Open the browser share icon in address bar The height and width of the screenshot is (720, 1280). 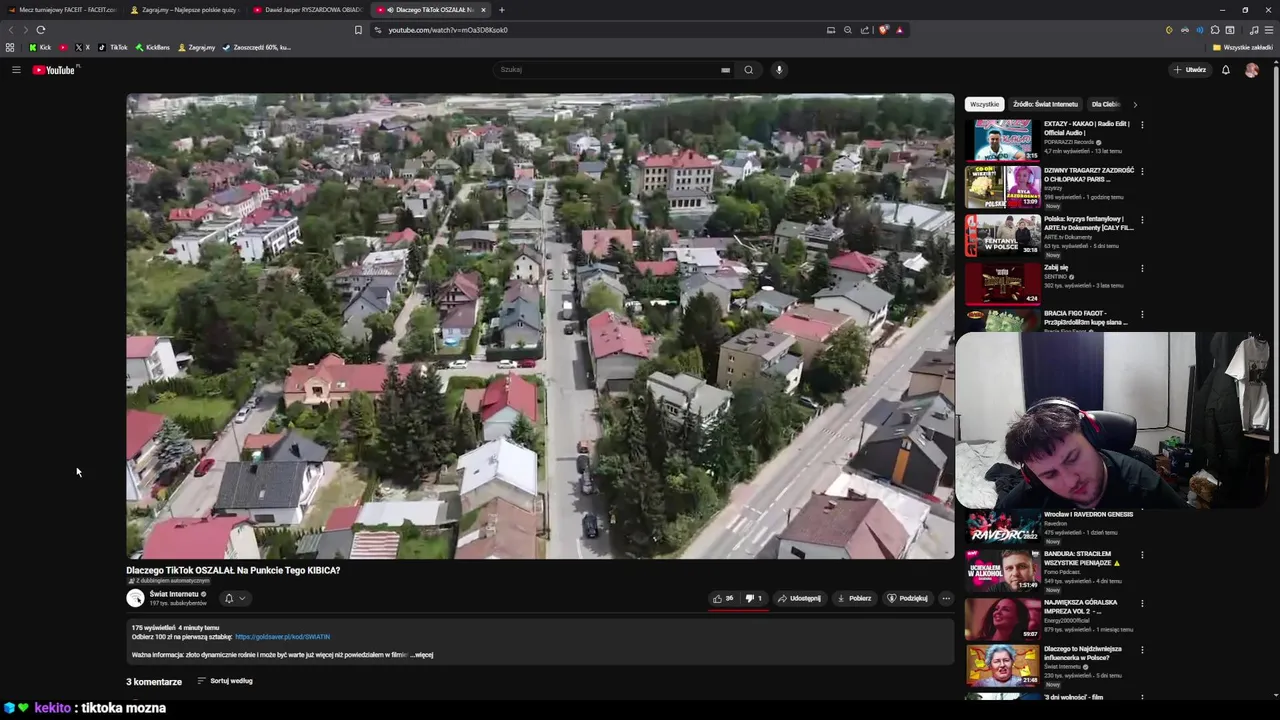[x=865, y=30]
